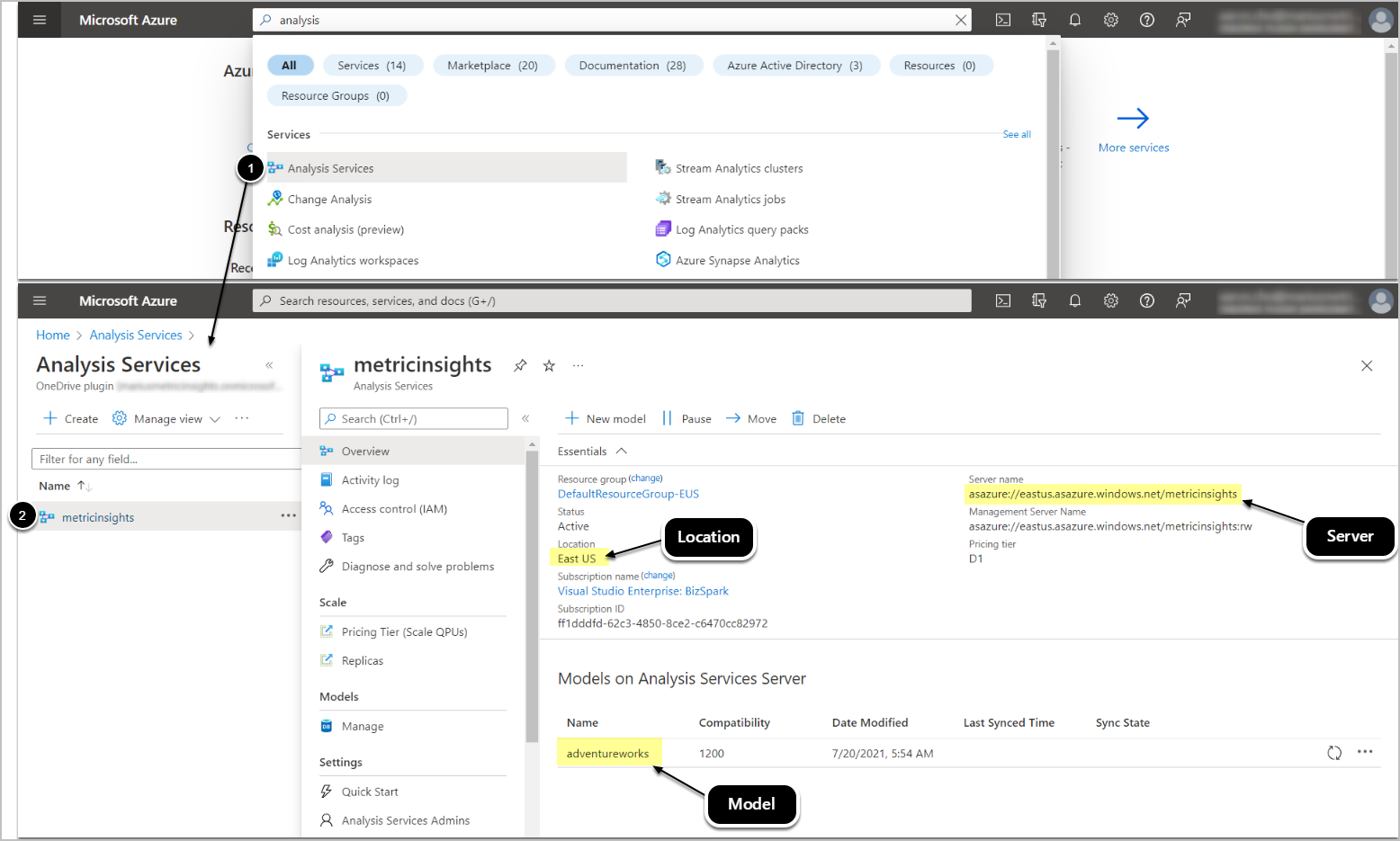1400x841 pixels.
Task: Open notifications bell in the lower portal header
Action: click(1074, 300)
